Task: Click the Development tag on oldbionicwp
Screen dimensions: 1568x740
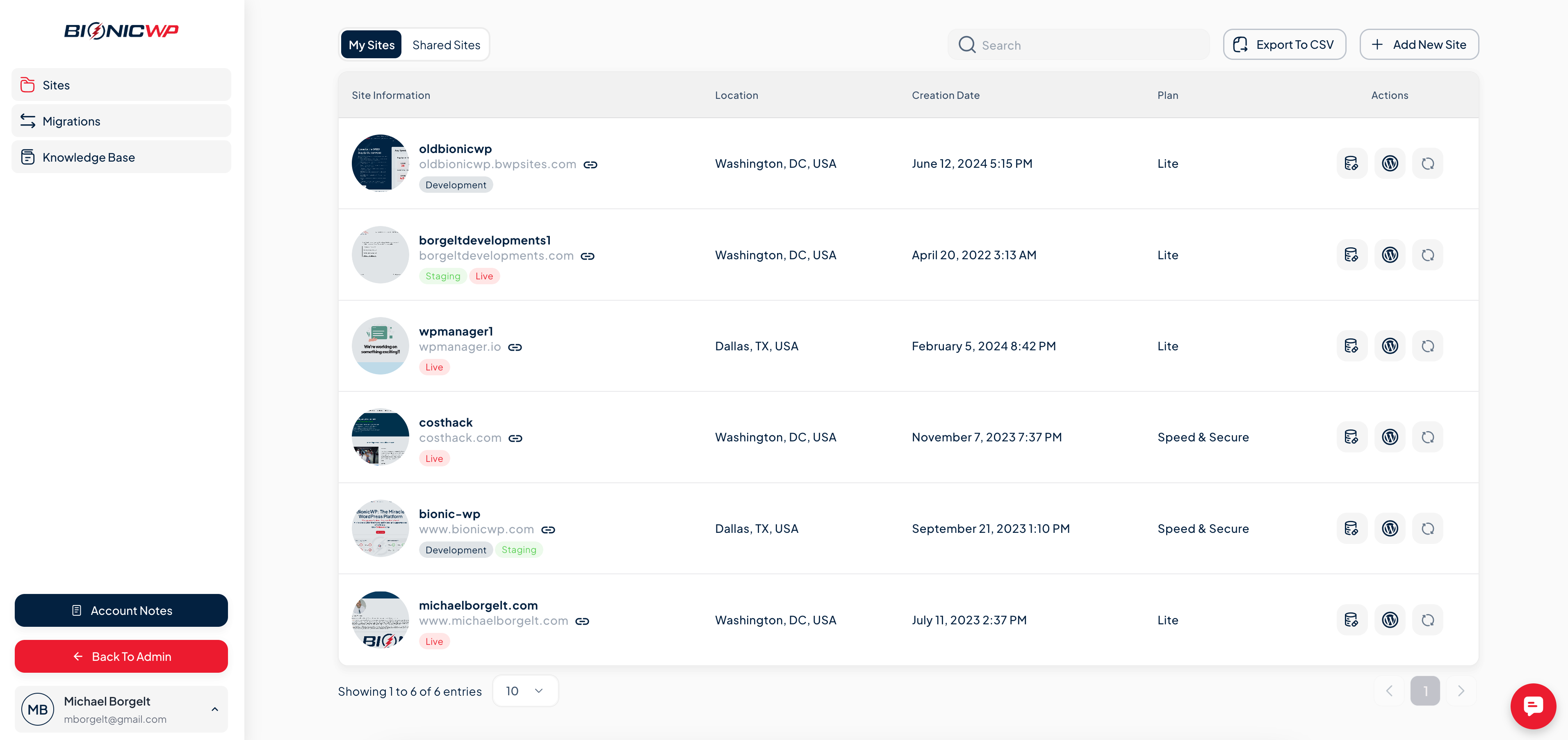Action: coord(456,185)
